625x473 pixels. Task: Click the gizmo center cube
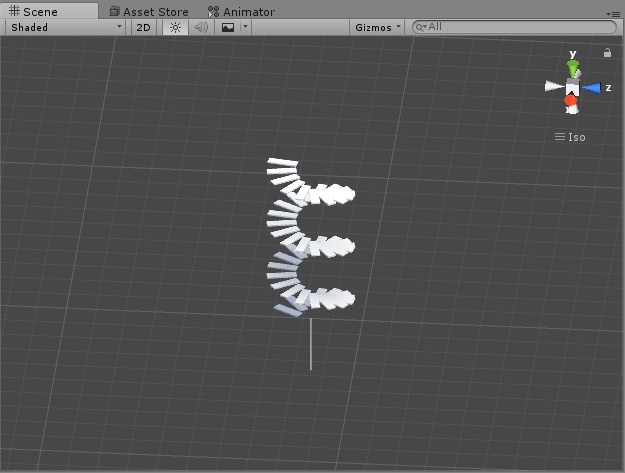572,86
